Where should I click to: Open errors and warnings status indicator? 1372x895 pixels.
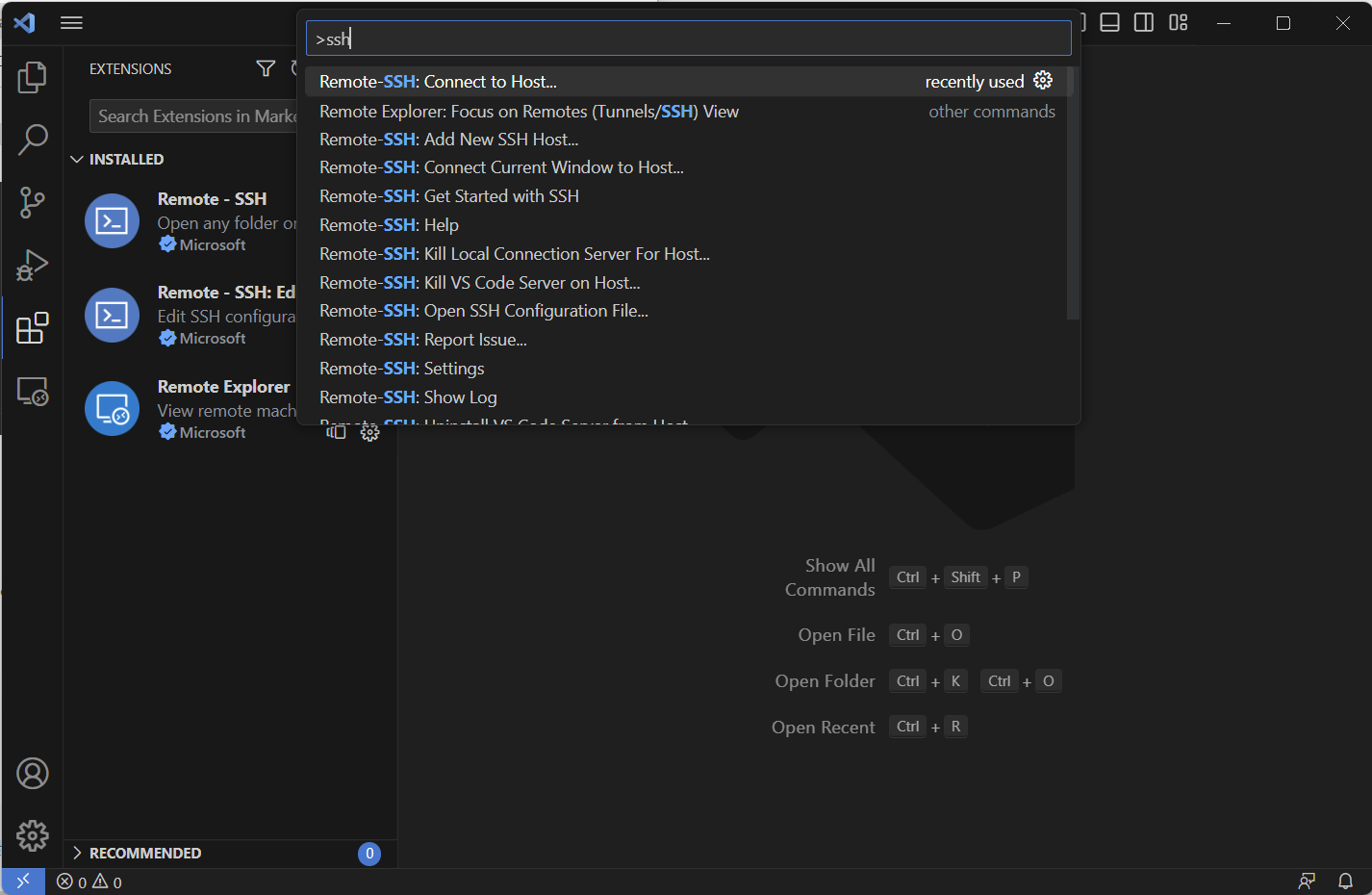click(x=89, y=882)
